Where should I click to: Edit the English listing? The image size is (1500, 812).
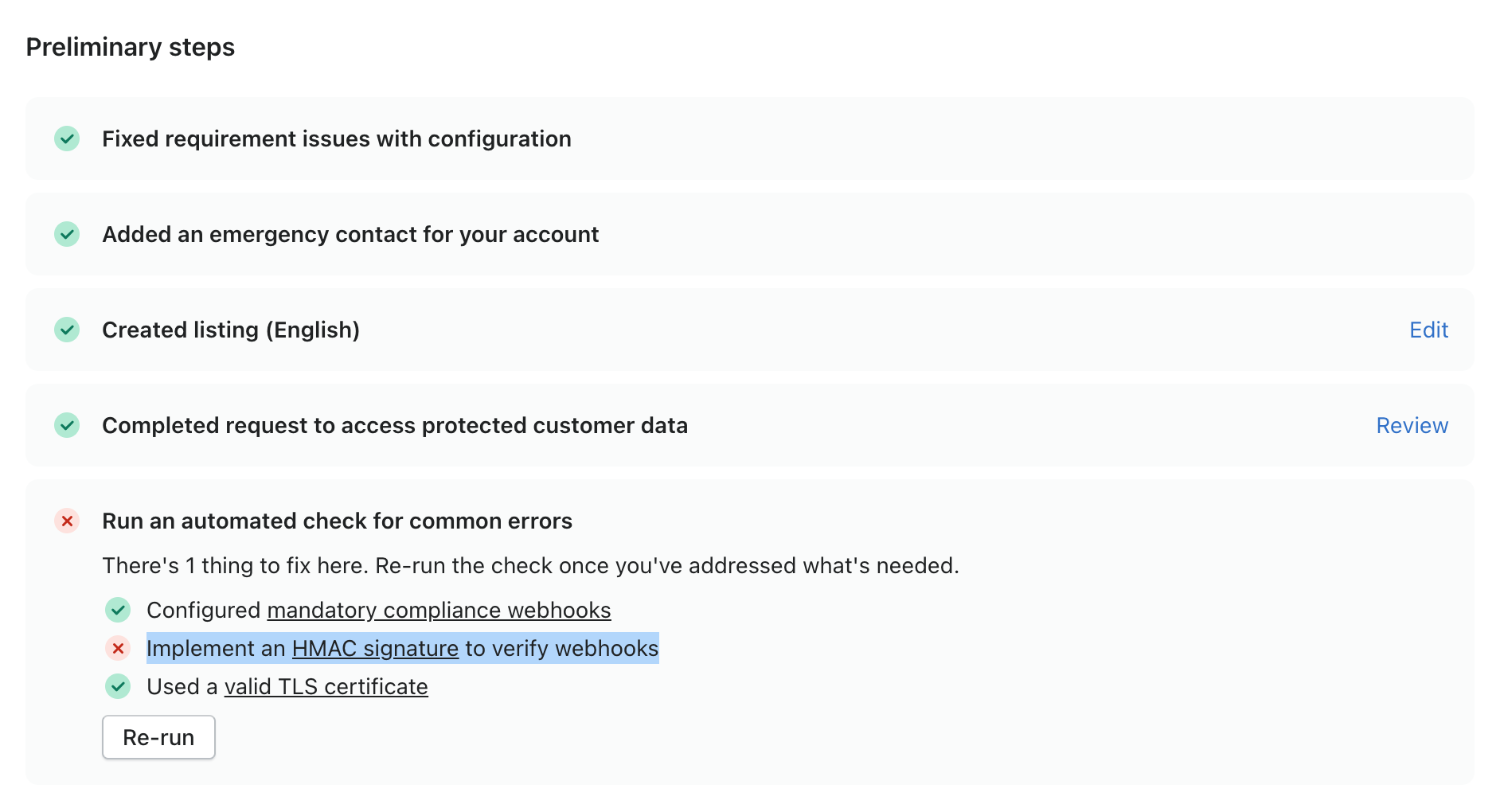[1428, 330]
